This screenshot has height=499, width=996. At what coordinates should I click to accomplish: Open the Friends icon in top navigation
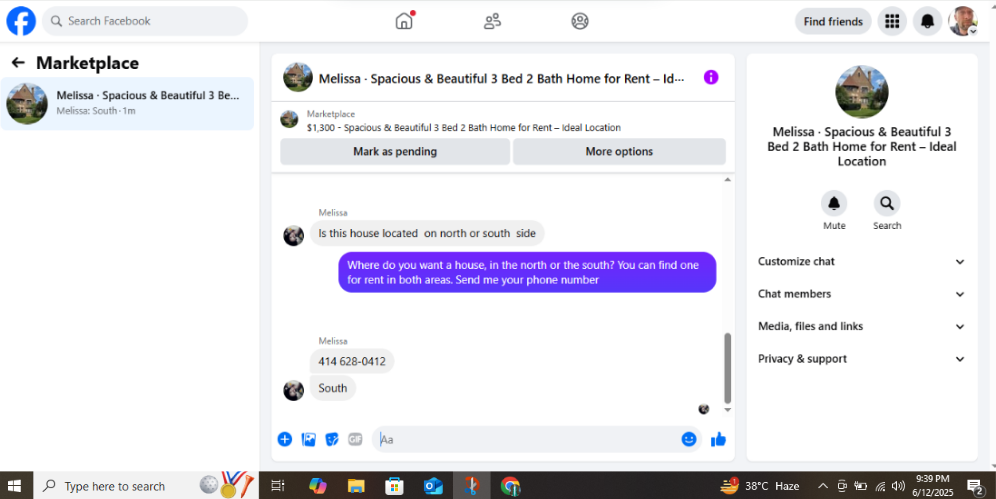(x=492, y=21)
